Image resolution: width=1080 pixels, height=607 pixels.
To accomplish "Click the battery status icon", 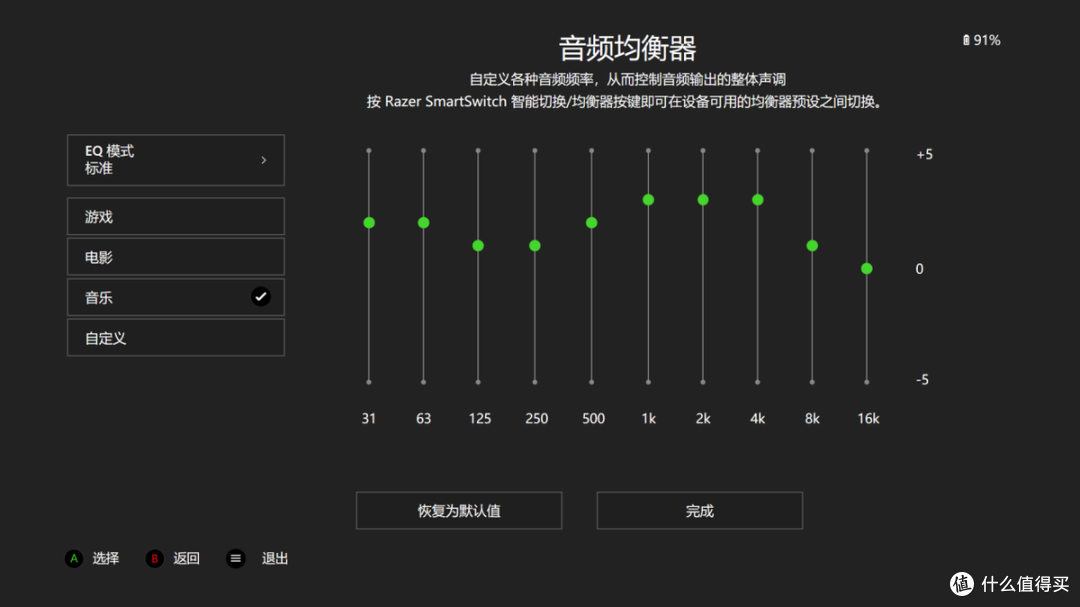I will click(966, 40).
